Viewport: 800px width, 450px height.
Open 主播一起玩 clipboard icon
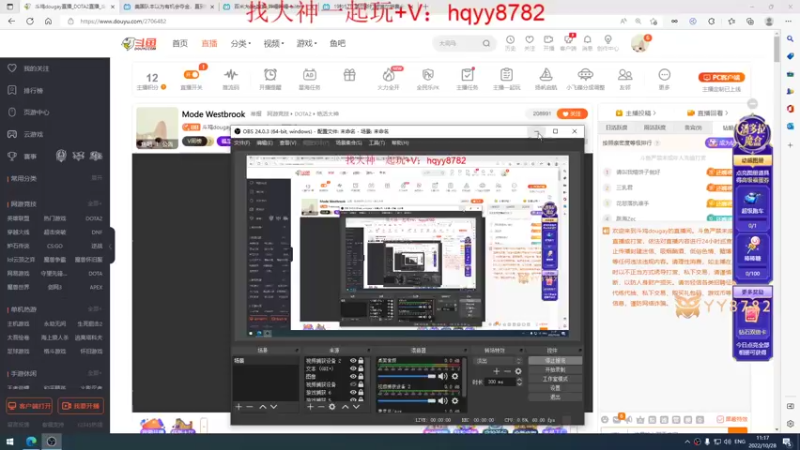(x=506, y=74)
